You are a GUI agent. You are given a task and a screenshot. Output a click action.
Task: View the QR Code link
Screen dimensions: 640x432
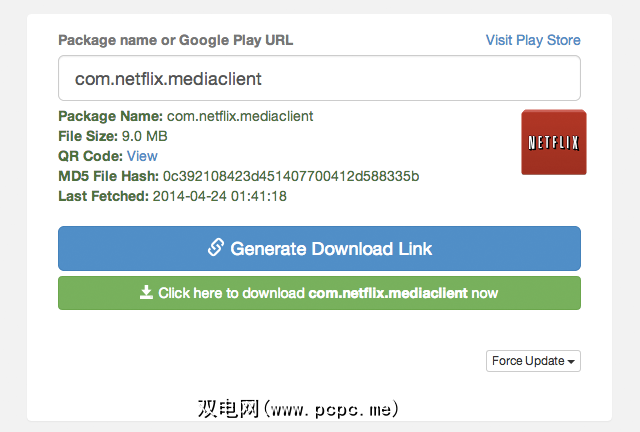click(142, 156)
